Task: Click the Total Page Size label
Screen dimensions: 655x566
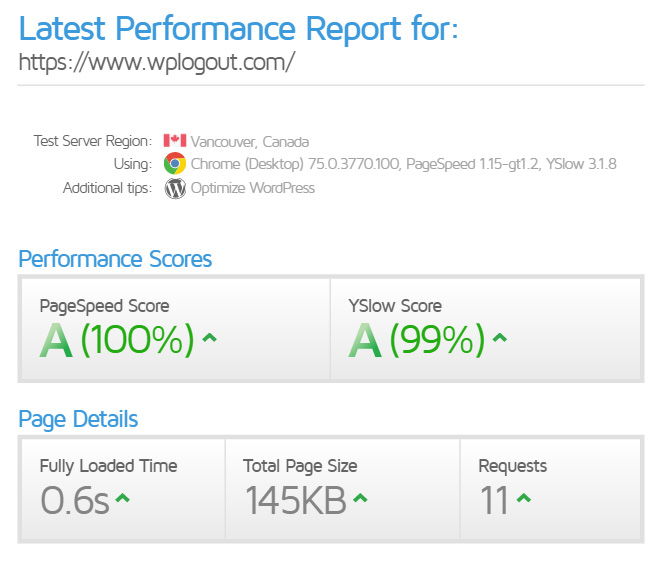Action: coord(300,466)
